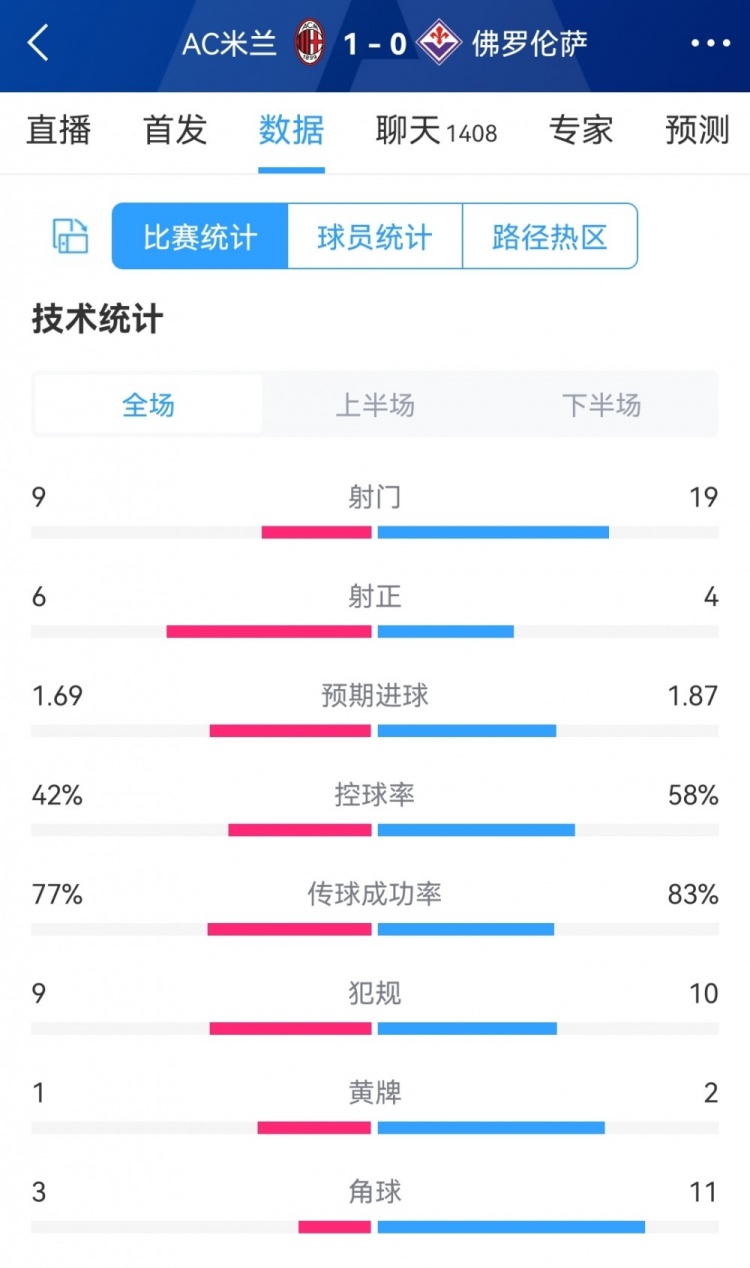Viewport: 750px width, 1268px height.
Task: Open the 首发 lineup tab
Action: pos(174,131)
